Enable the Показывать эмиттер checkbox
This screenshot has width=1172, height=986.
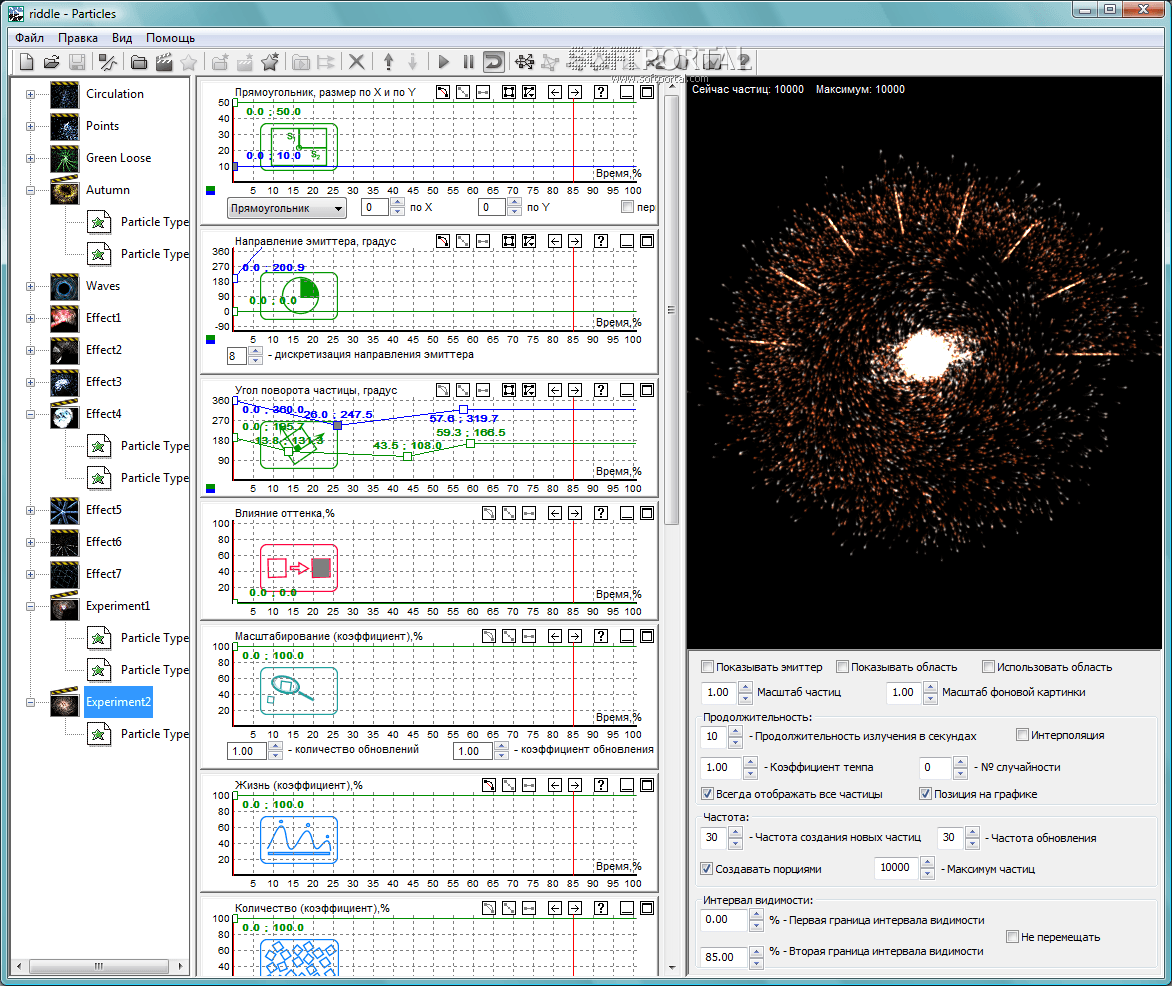point(708,667)
